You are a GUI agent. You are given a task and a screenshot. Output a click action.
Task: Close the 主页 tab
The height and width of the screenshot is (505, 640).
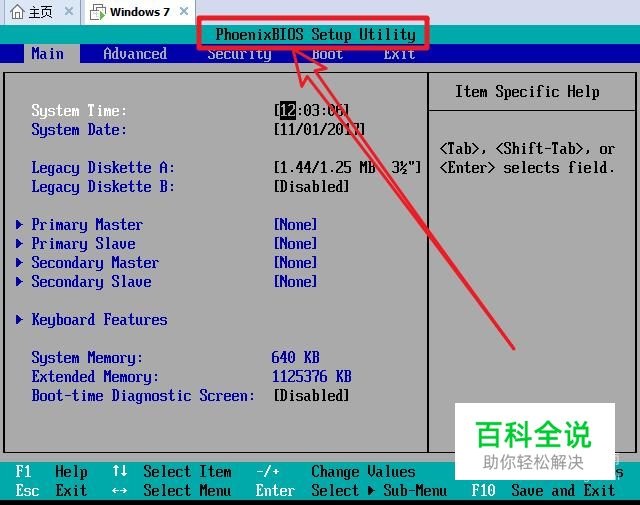pos(69,11)
